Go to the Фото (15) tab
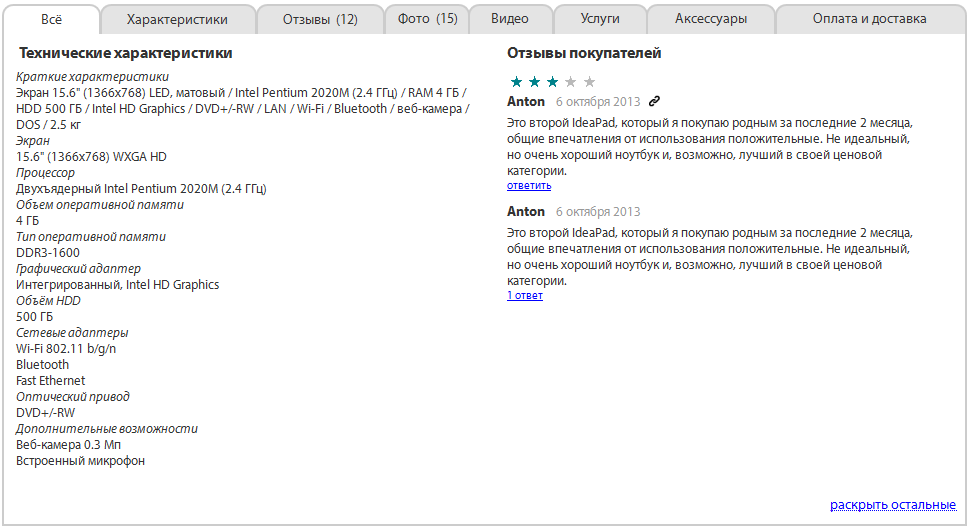The image size is (972, 532). [x=427, y=19]
